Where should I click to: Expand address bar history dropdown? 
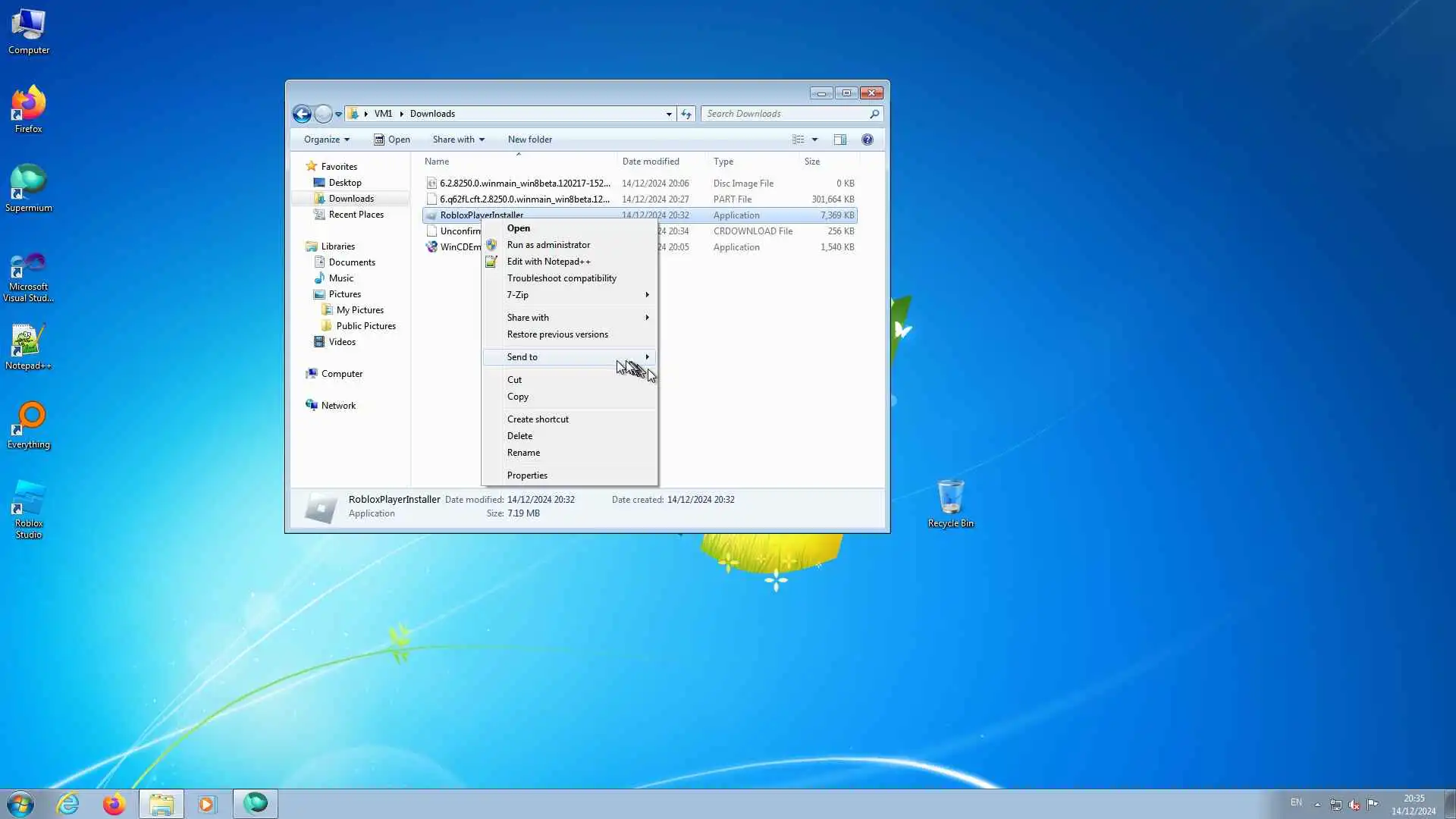click(x=668, y=114)
